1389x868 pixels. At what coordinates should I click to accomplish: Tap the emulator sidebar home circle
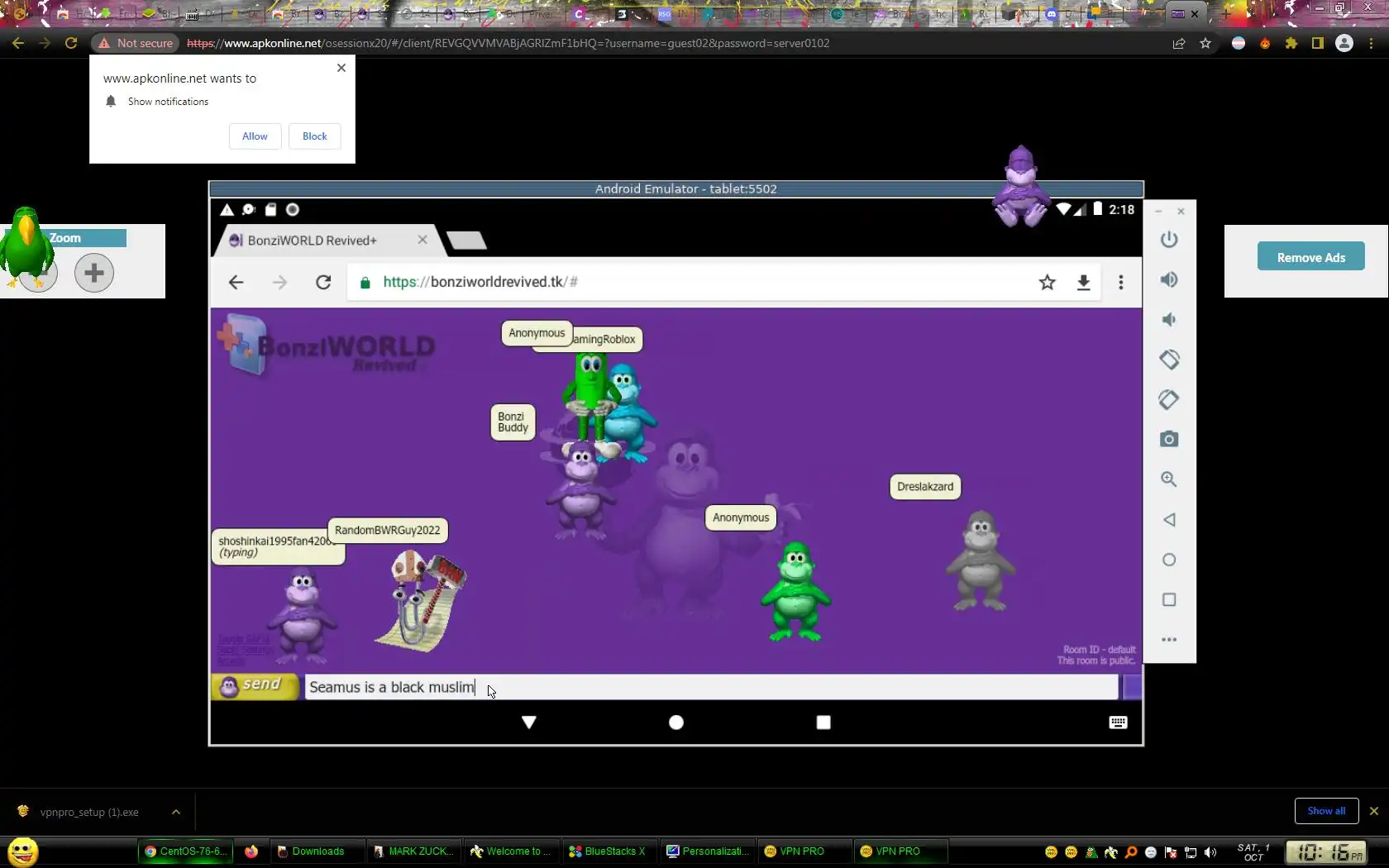[1168, 560]
